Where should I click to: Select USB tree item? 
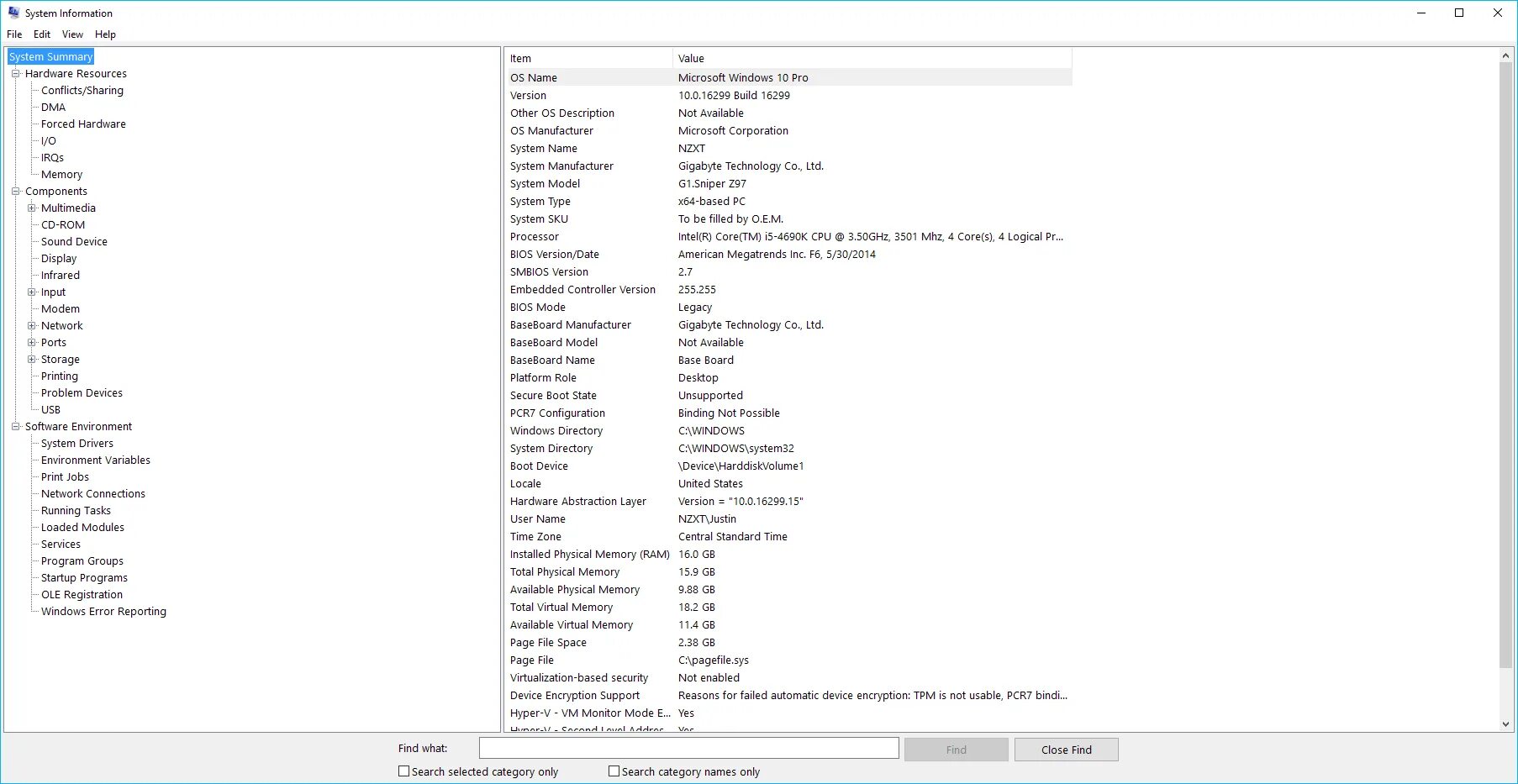point(50,409)
